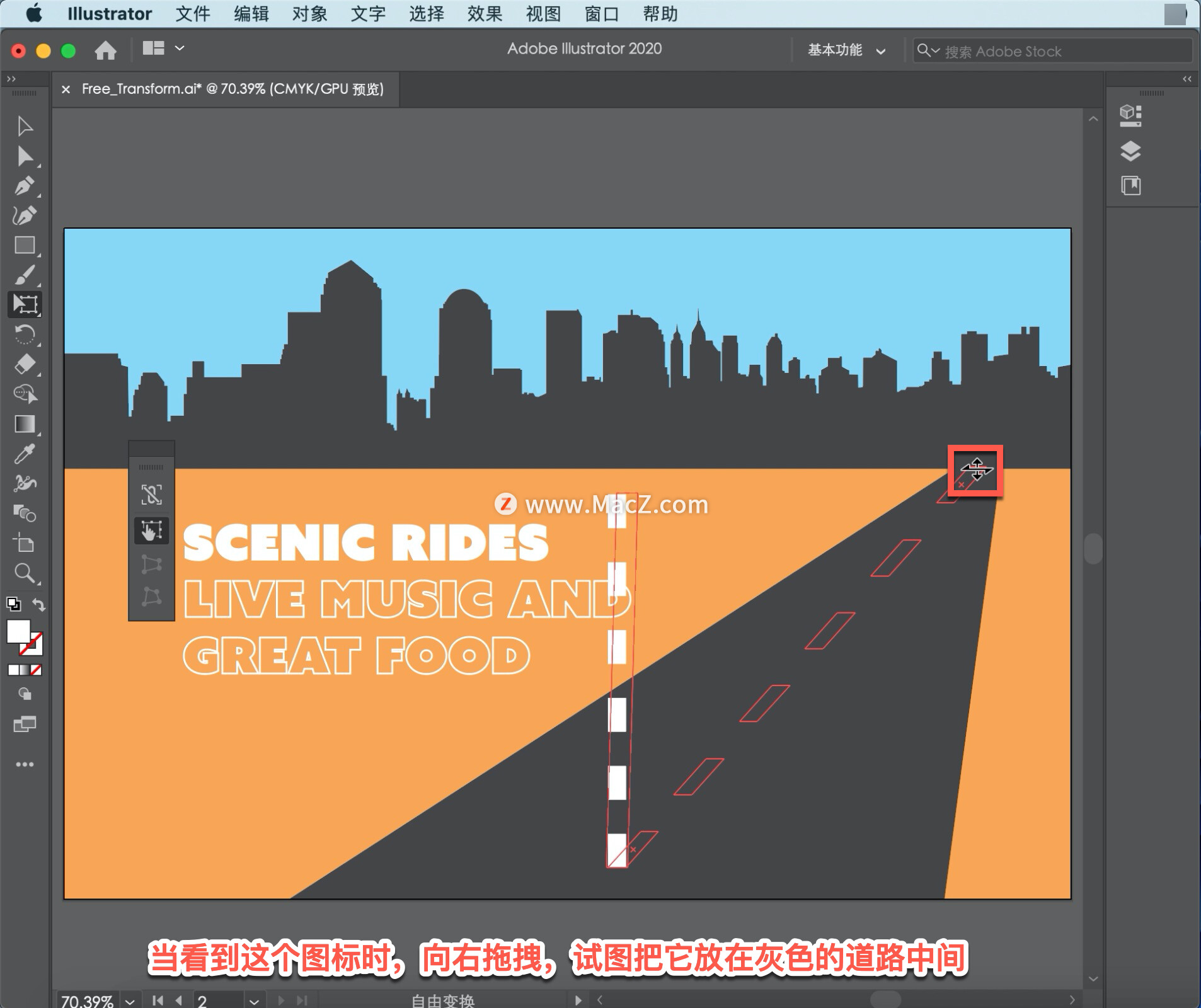The width and height of the screenshot is (1201, 1008).
Task: Select the Rectangle tool
Action: pyautogui.click(x=25, y=245)
